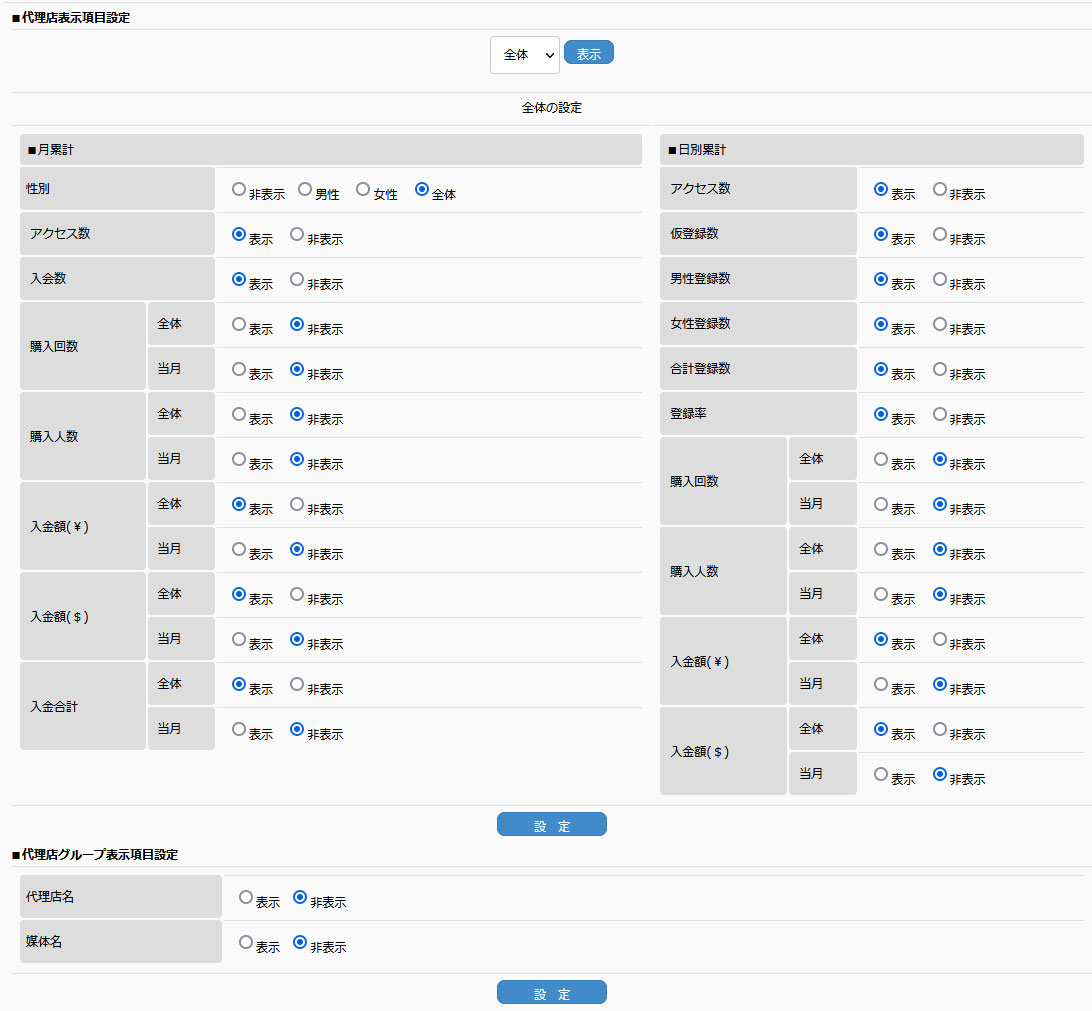Set 月累計 購入回数 全体 to 表示
The width and height of the screenshot is (1092, 1011).
(239, 324)
